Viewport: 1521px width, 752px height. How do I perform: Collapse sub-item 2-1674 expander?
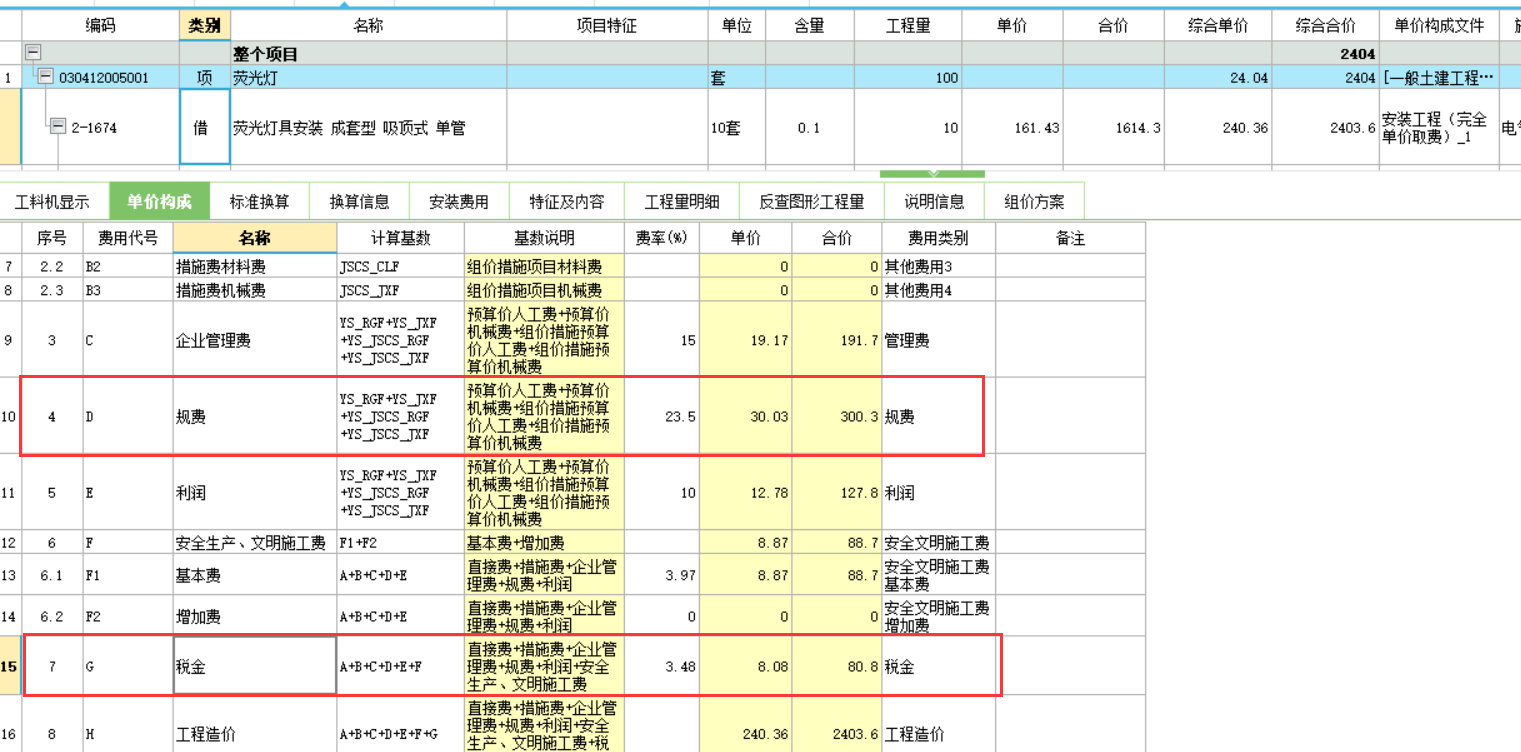(58, 127)
